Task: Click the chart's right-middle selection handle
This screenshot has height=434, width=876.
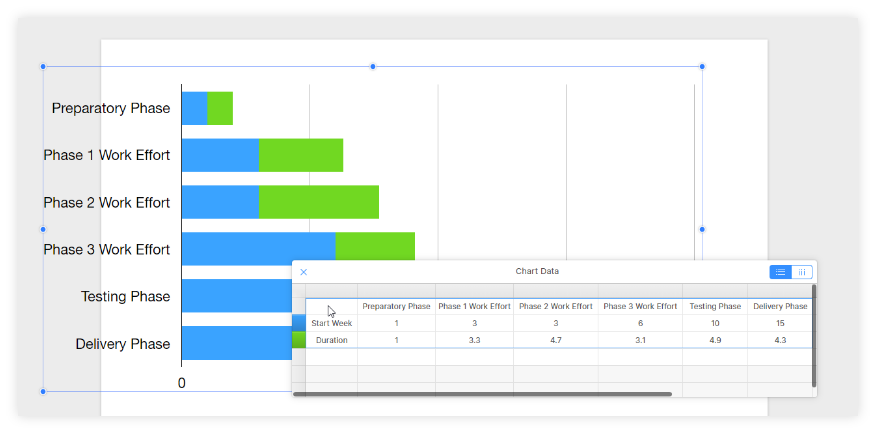Action: [702, 229]
